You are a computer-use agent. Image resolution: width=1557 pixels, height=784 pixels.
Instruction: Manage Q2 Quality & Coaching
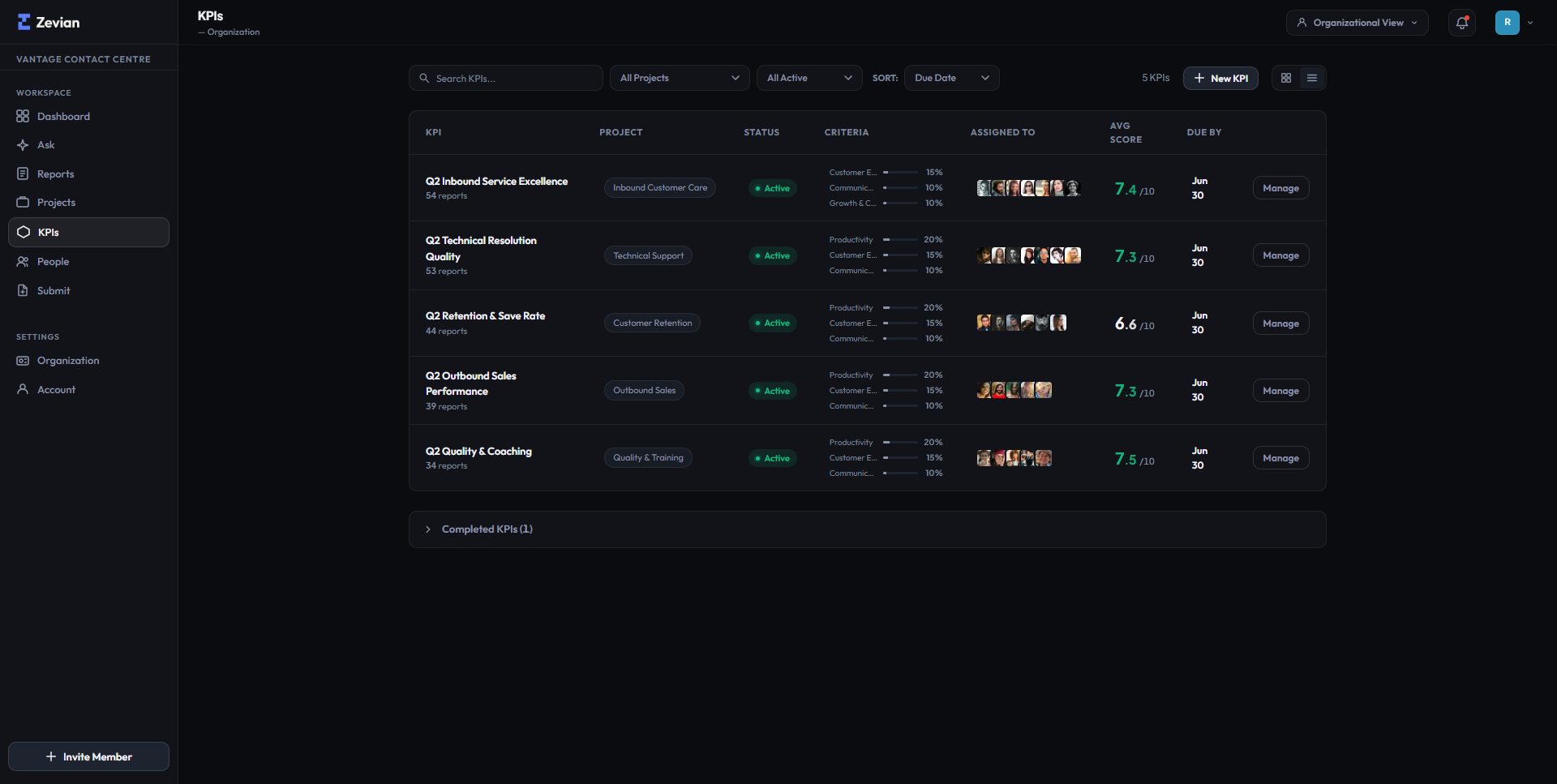1280,458
